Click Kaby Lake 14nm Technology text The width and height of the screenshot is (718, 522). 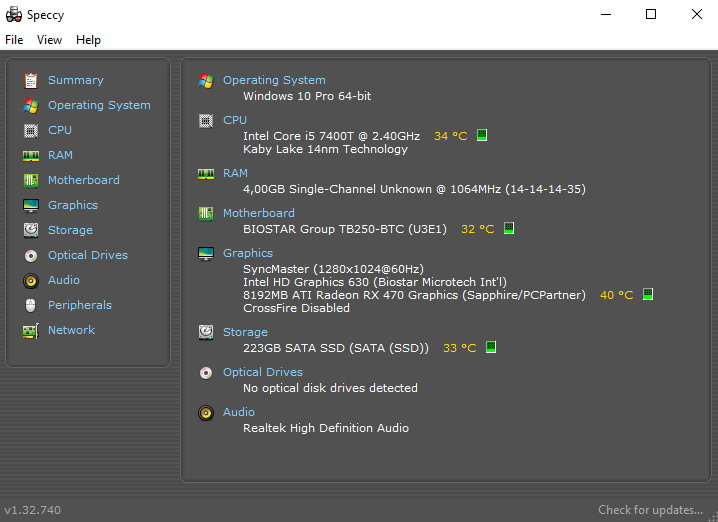point(325,149)
